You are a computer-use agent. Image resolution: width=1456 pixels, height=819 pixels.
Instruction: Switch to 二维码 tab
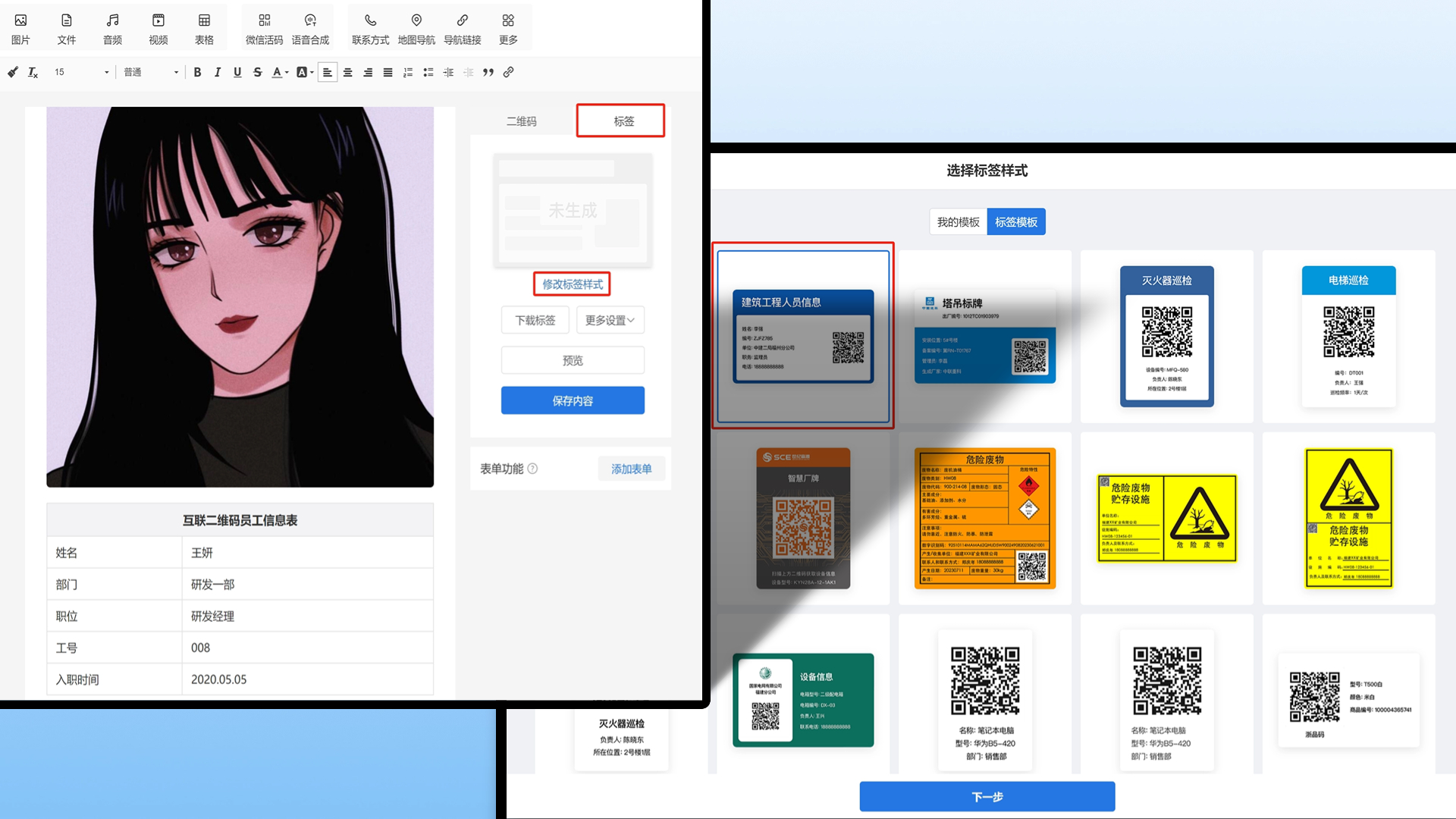click(x=522, y=121)
